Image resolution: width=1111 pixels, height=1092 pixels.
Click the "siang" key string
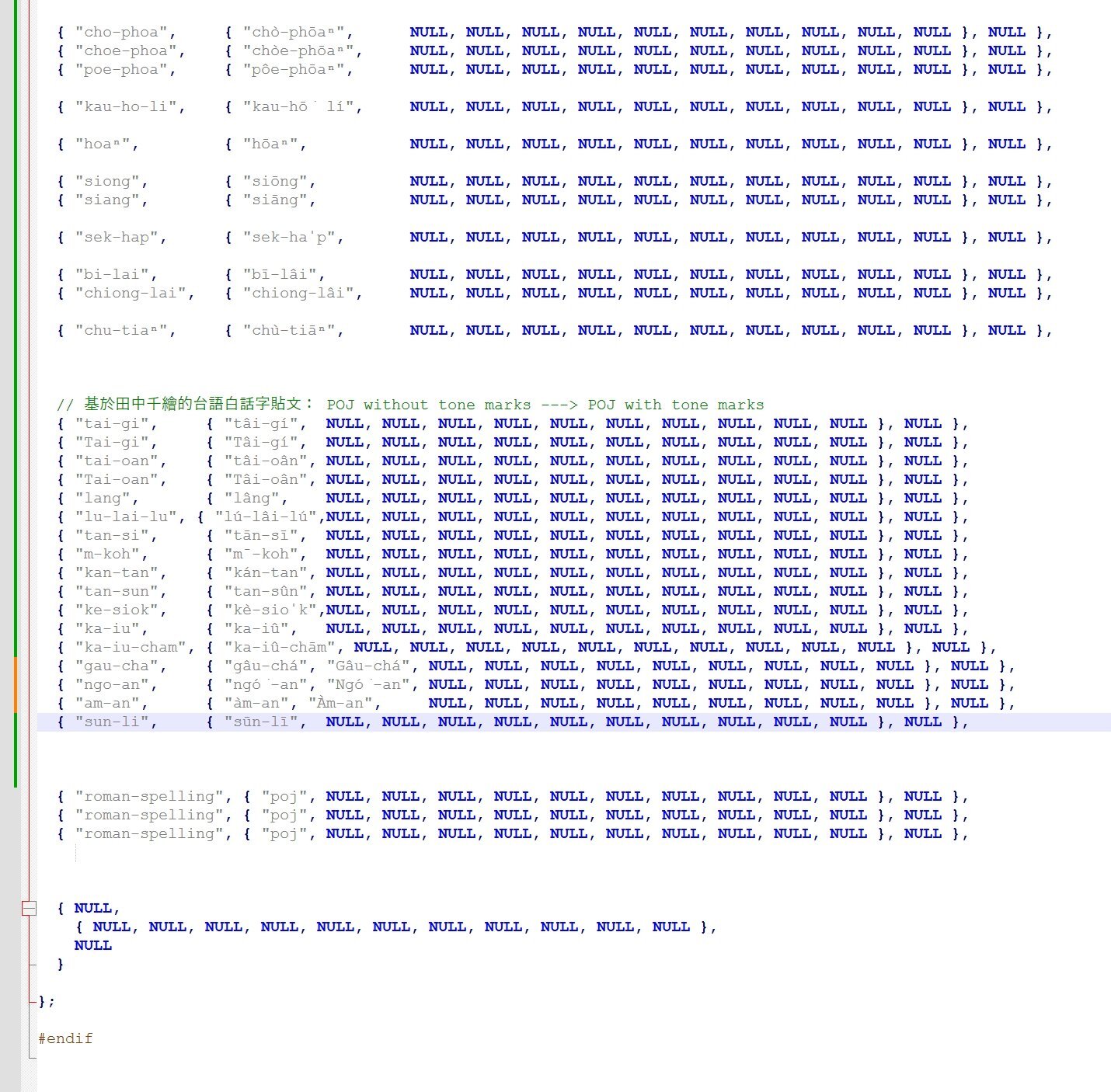[x=111, y=200]
